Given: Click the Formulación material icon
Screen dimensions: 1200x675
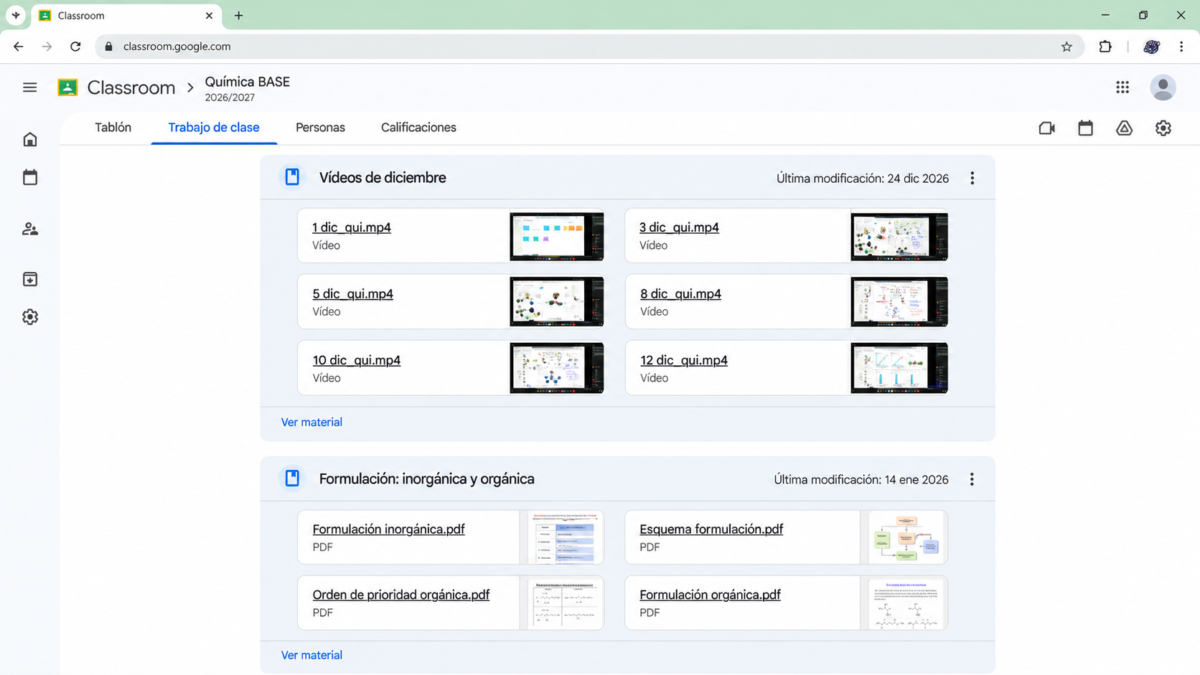Looking at the screenshot, I should tap(292, 479).
